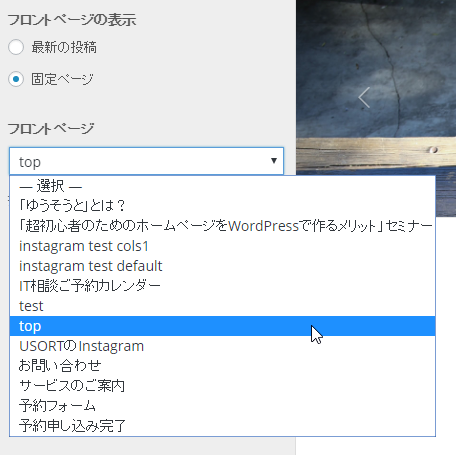Choose サービスのご案内 page option
The height and width of the screenshot is (455, 456).
coord(222,386)
